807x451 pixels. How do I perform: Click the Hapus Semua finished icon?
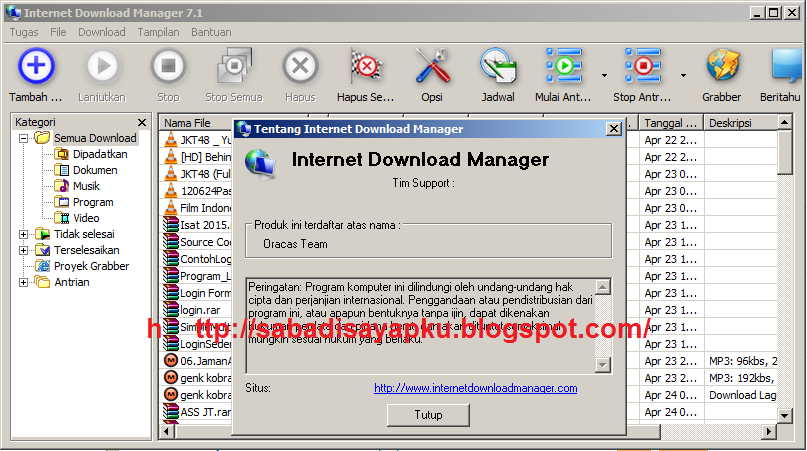(x=365, y=66)
